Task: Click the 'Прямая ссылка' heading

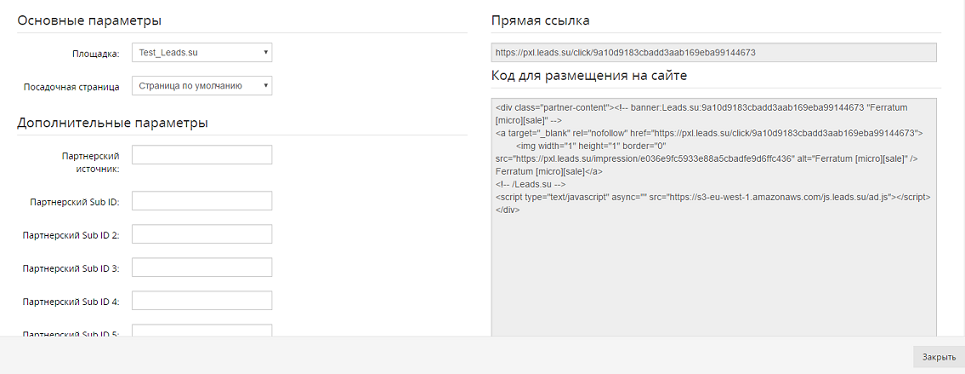Action: click(540, 20)
